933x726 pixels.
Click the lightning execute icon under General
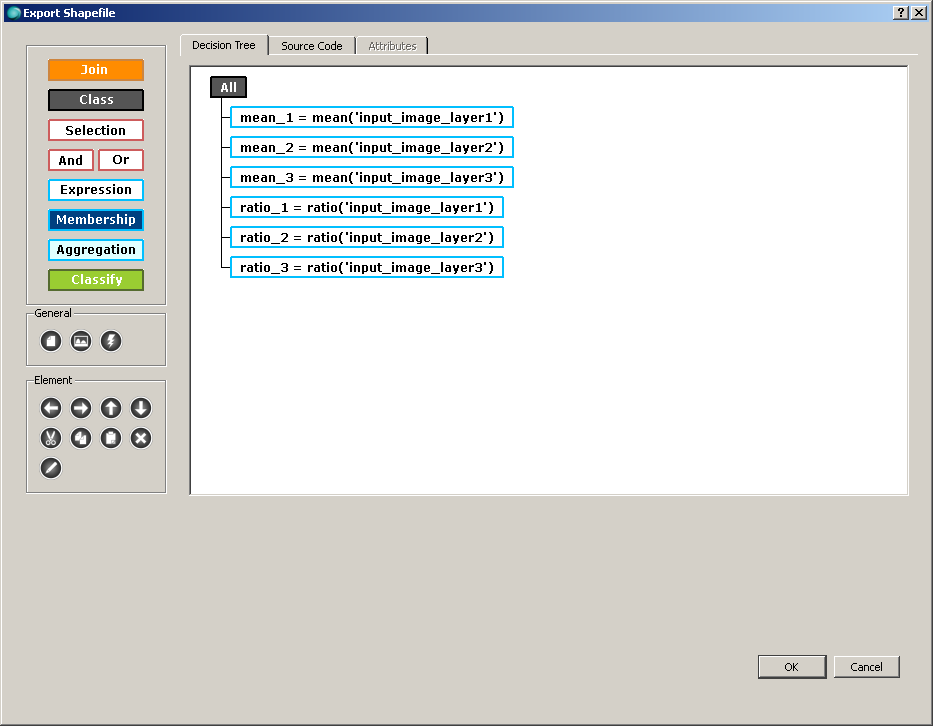click(x=110, y=341)
